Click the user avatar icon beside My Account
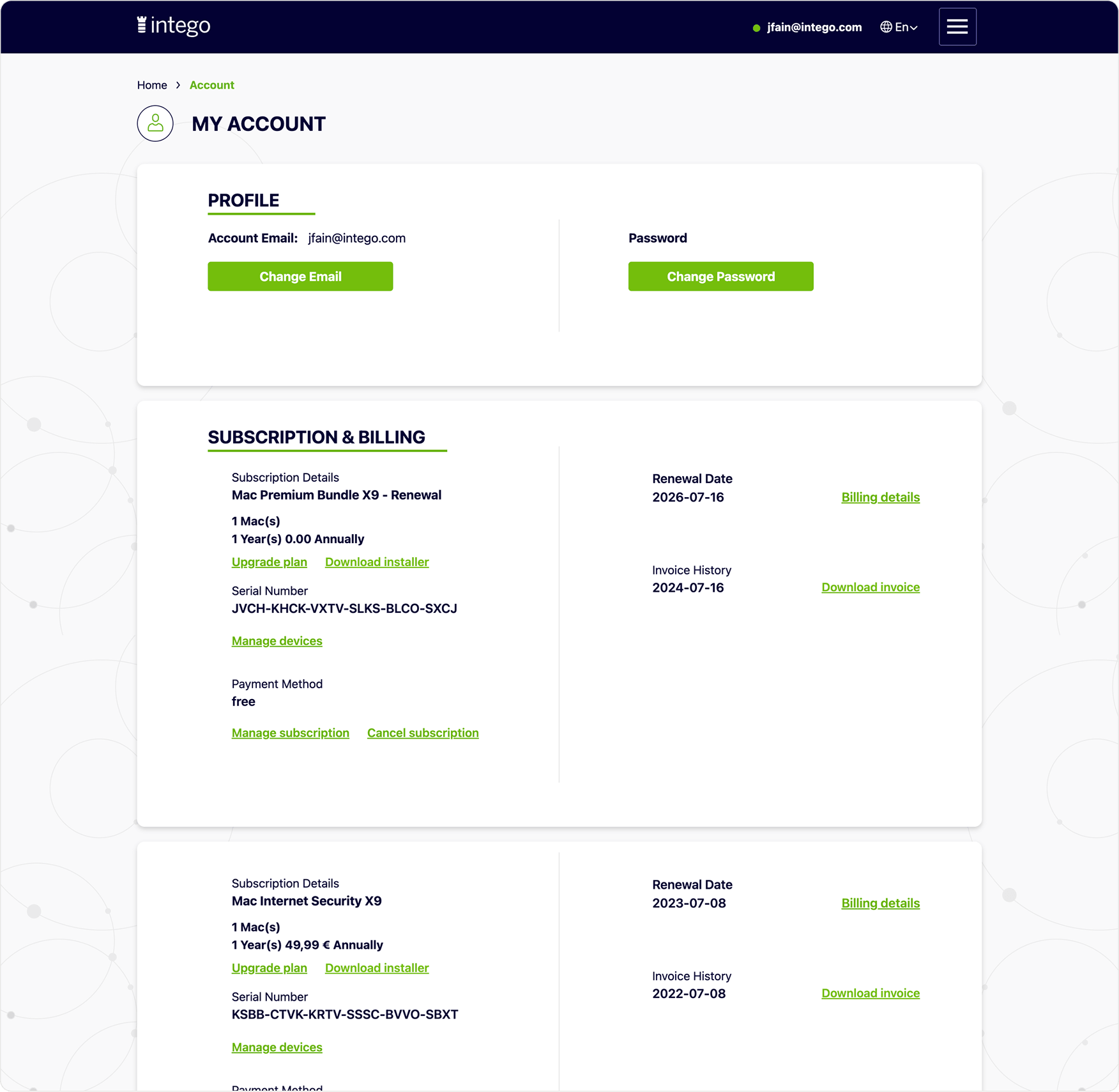The width and height of the screenshot is (1119, 1092). pyautogui.click(x=155, y=123)
